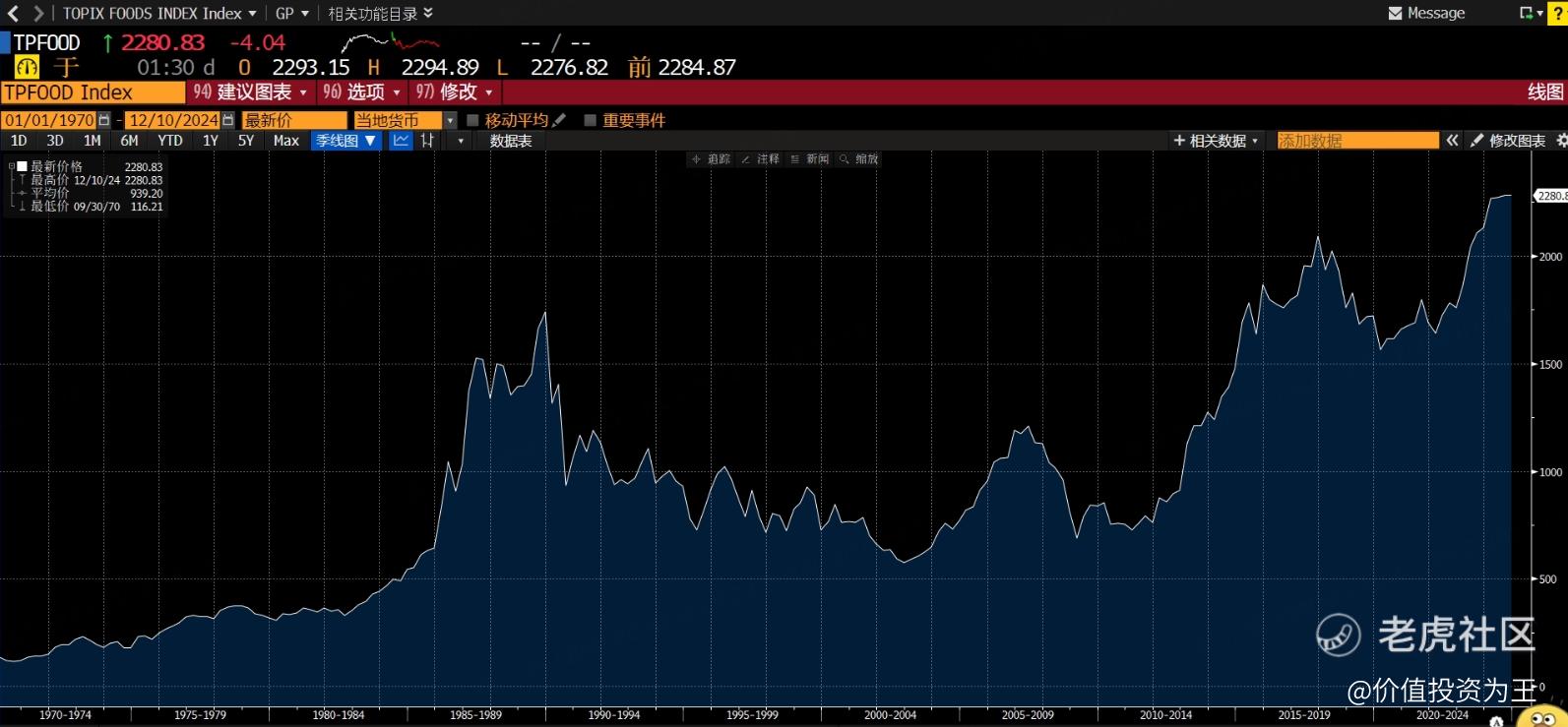Open the GP function dropdown
The height and width of the screenshot is (727, 1568).
point(291,13)
